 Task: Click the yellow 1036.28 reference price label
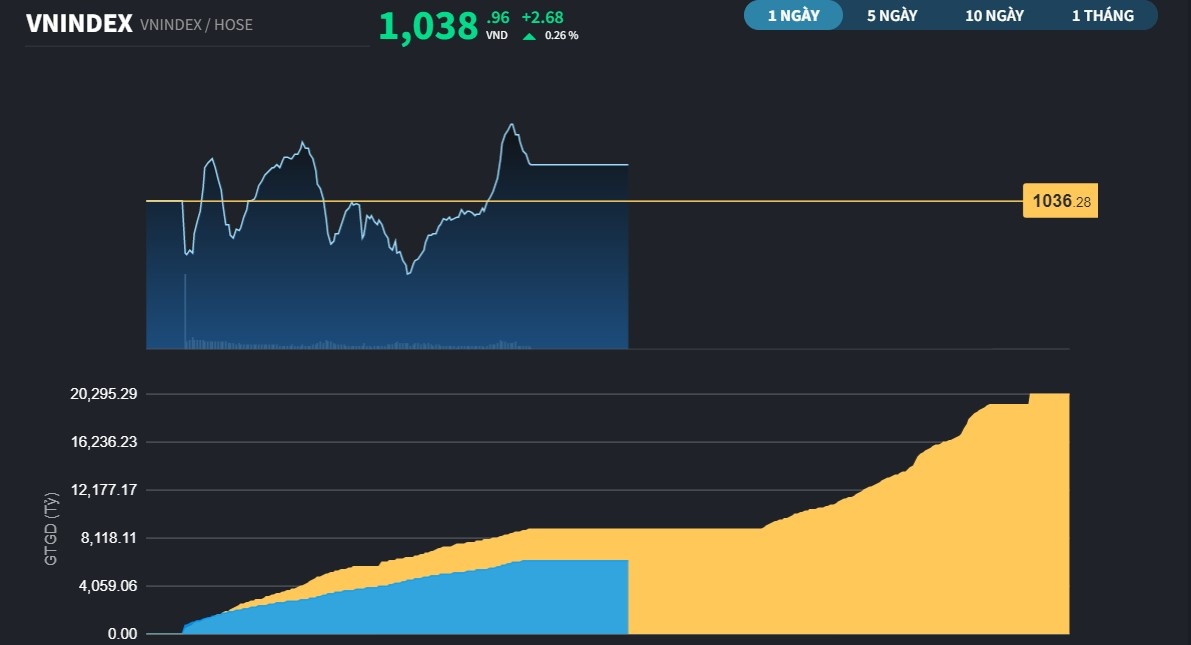(1060, 202)
